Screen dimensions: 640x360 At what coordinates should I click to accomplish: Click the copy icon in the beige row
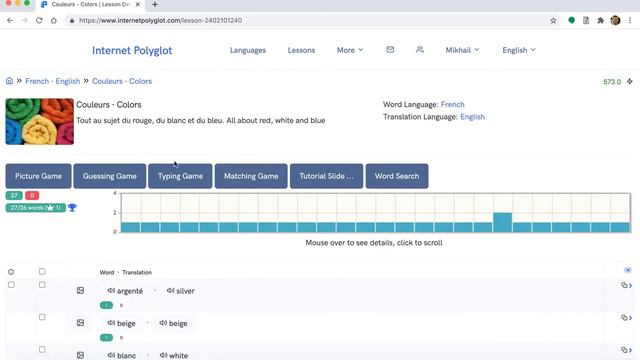[624, 318]
